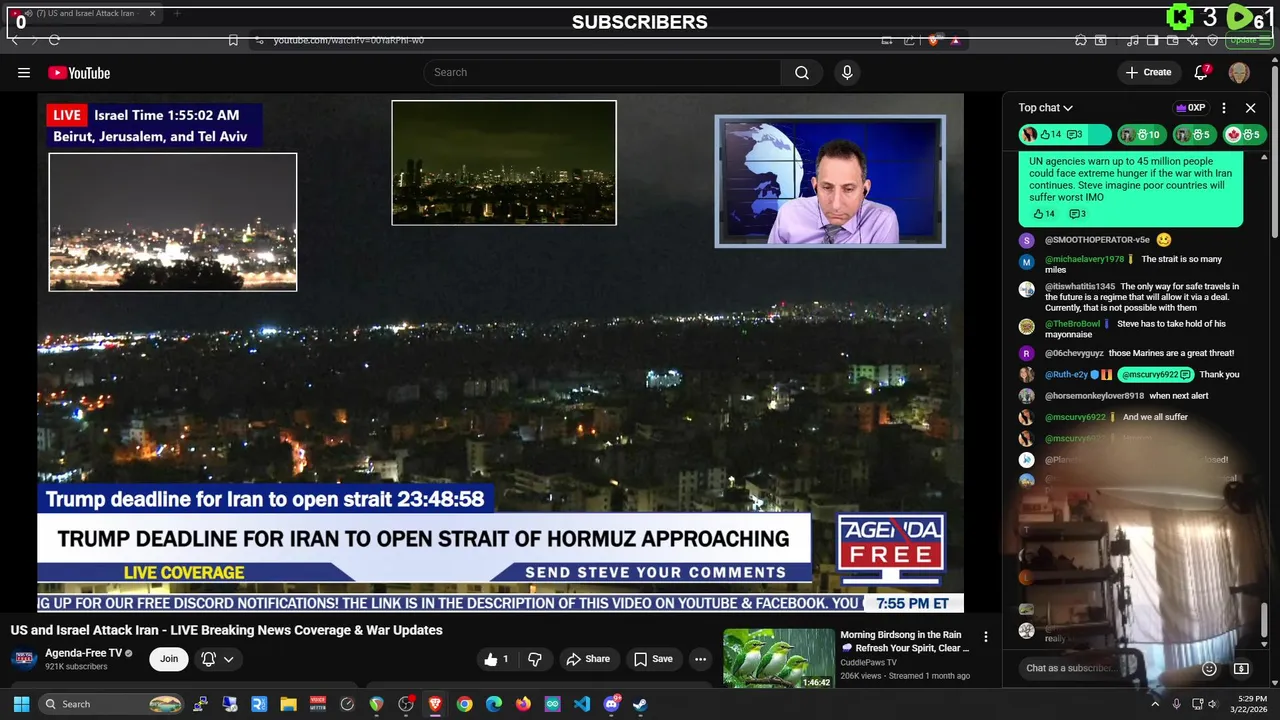Reload the page in the browser

54,40
